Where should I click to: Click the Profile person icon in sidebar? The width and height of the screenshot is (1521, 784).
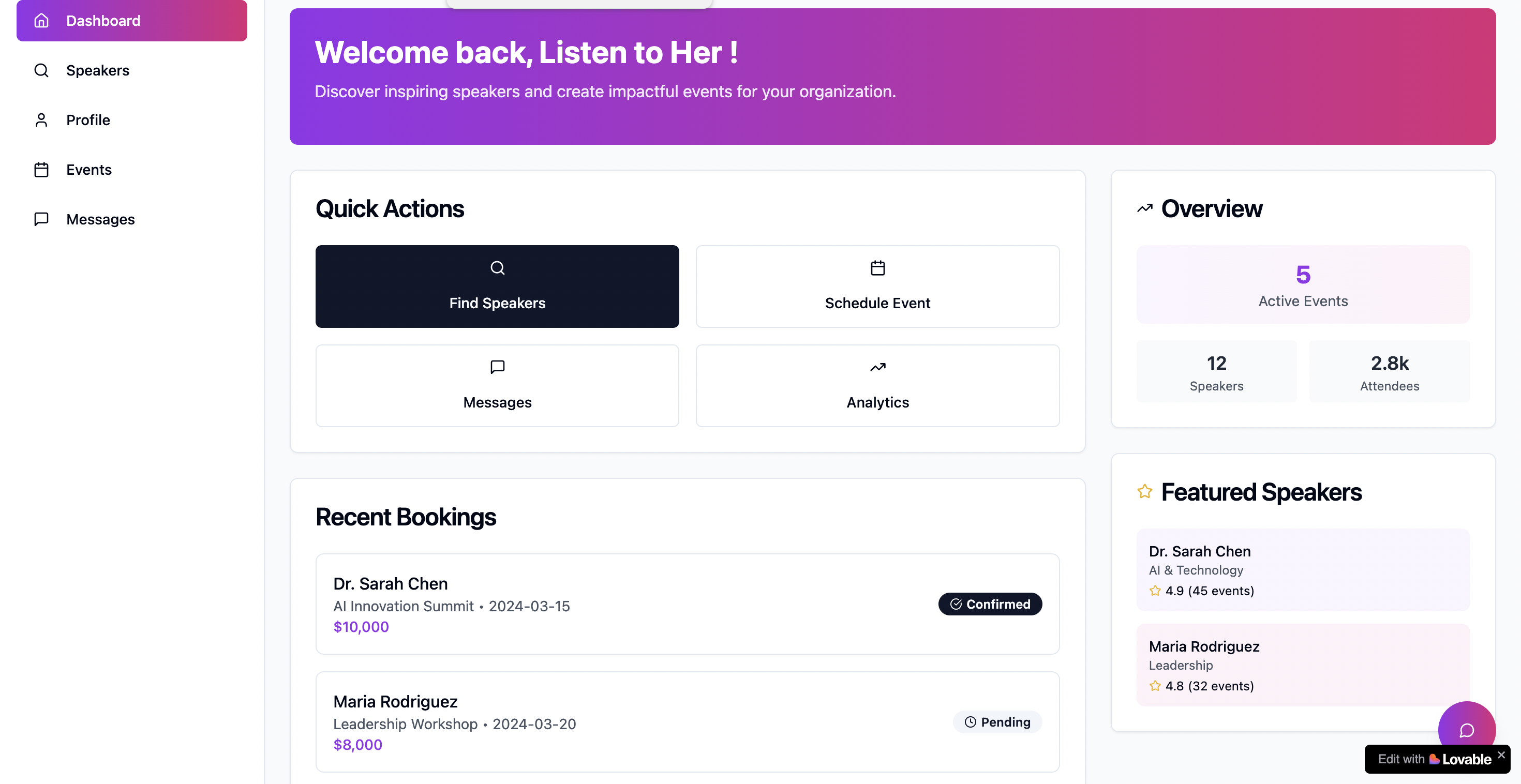pyautogui.click(x=41, y=120)
